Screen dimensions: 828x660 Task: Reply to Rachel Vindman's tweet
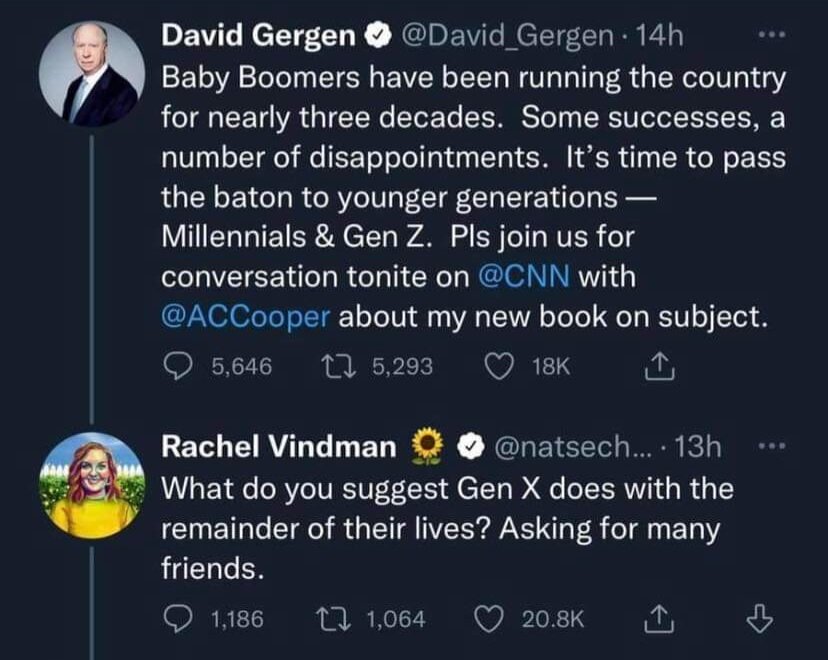pyautogui.click(x=178, y=620)
